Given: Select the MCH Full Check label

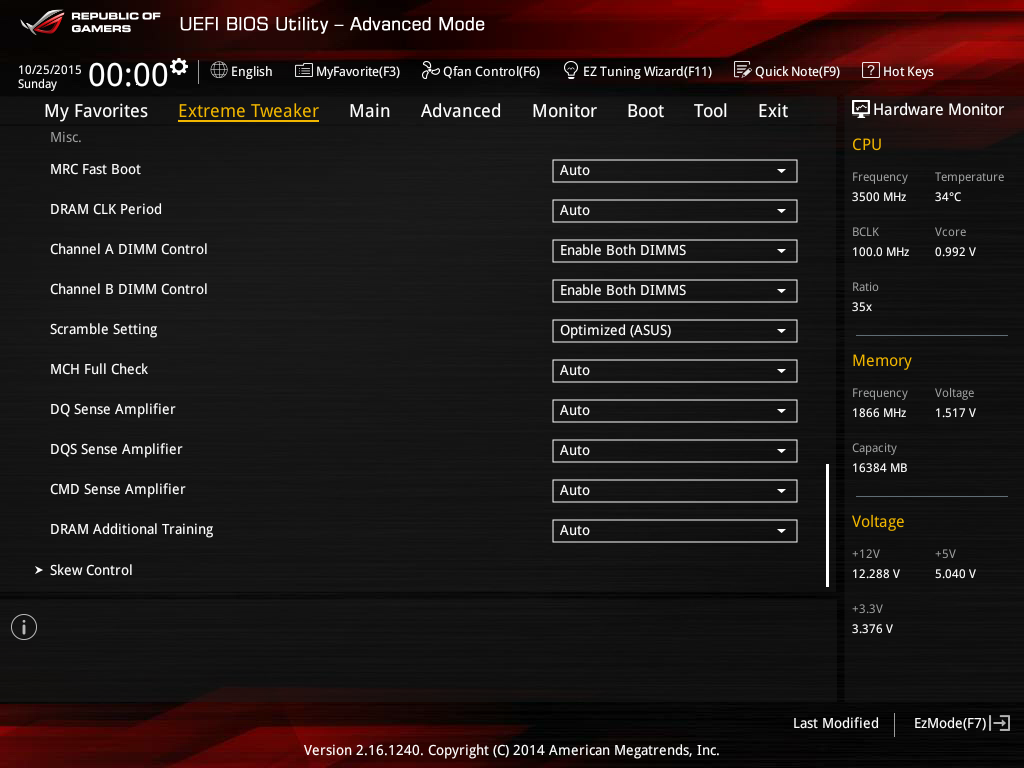Looking at the screenshot, I should click(99, 369).
